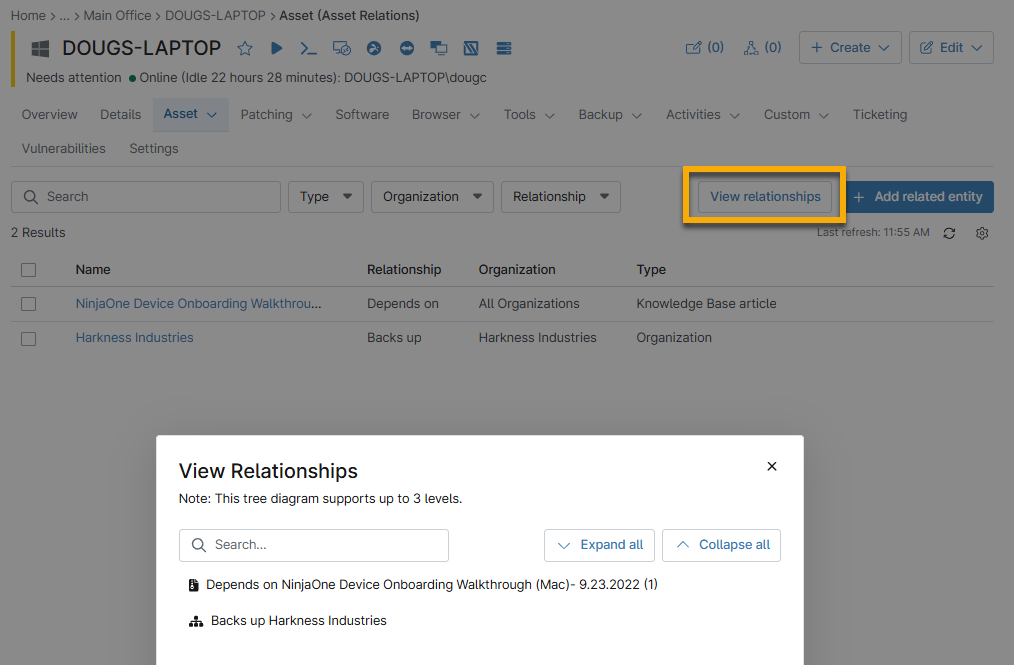
Task: Check the NinjaOne Device Onboarding row checkbox
Action: (29, 304)
